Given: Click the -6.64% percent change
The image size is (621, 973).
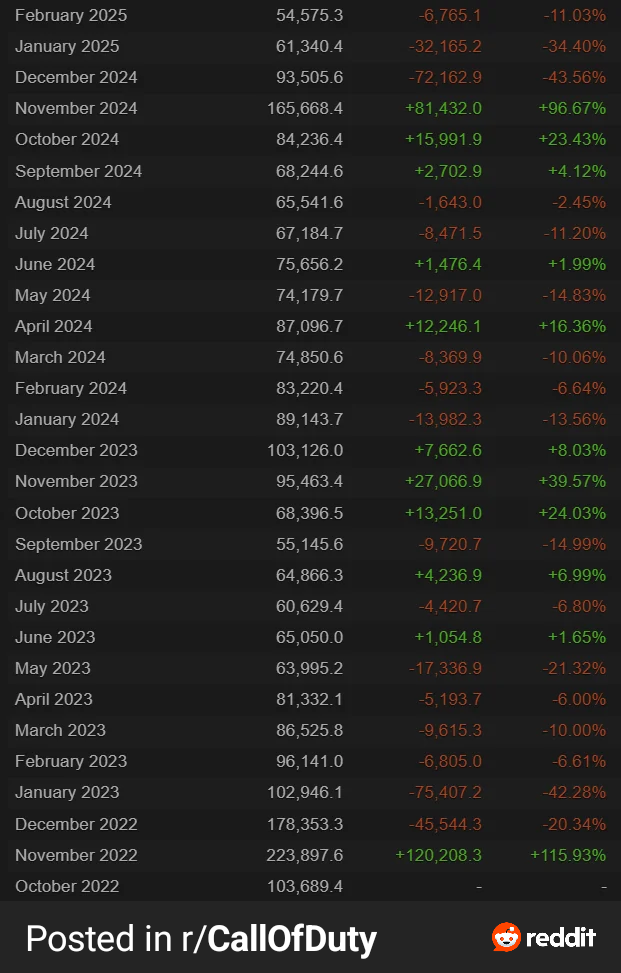Looking at the screenshot, I should tap(579, 388).
